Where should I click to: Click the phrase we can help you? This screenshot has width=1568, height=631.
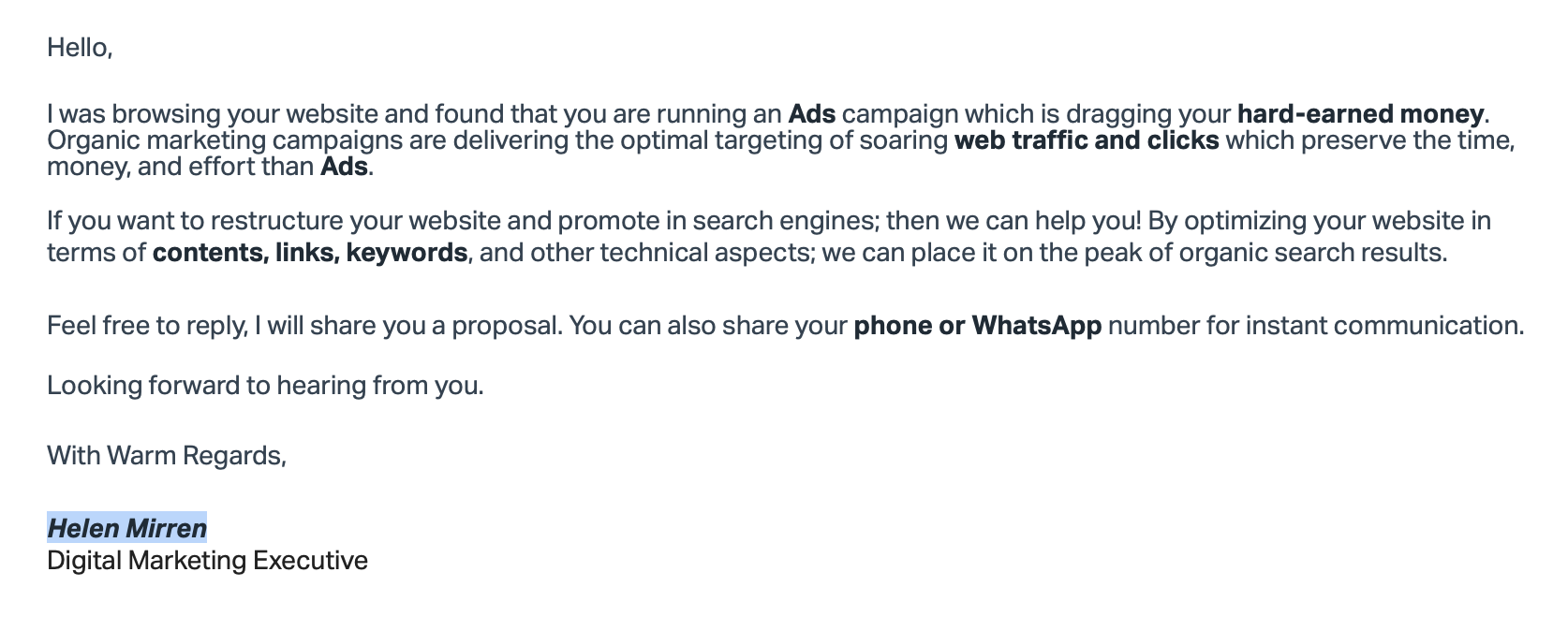click(x=1043, y=221)
